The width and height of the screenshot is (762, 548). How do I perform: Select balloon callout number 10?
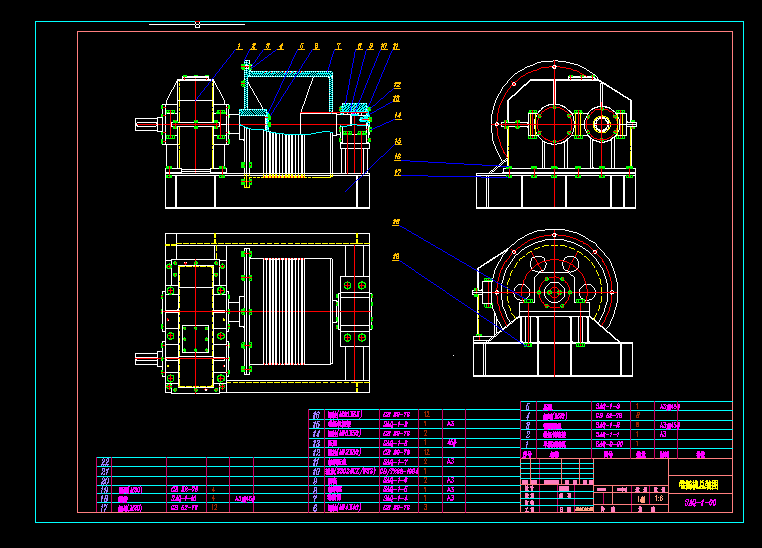coord(384,47)
